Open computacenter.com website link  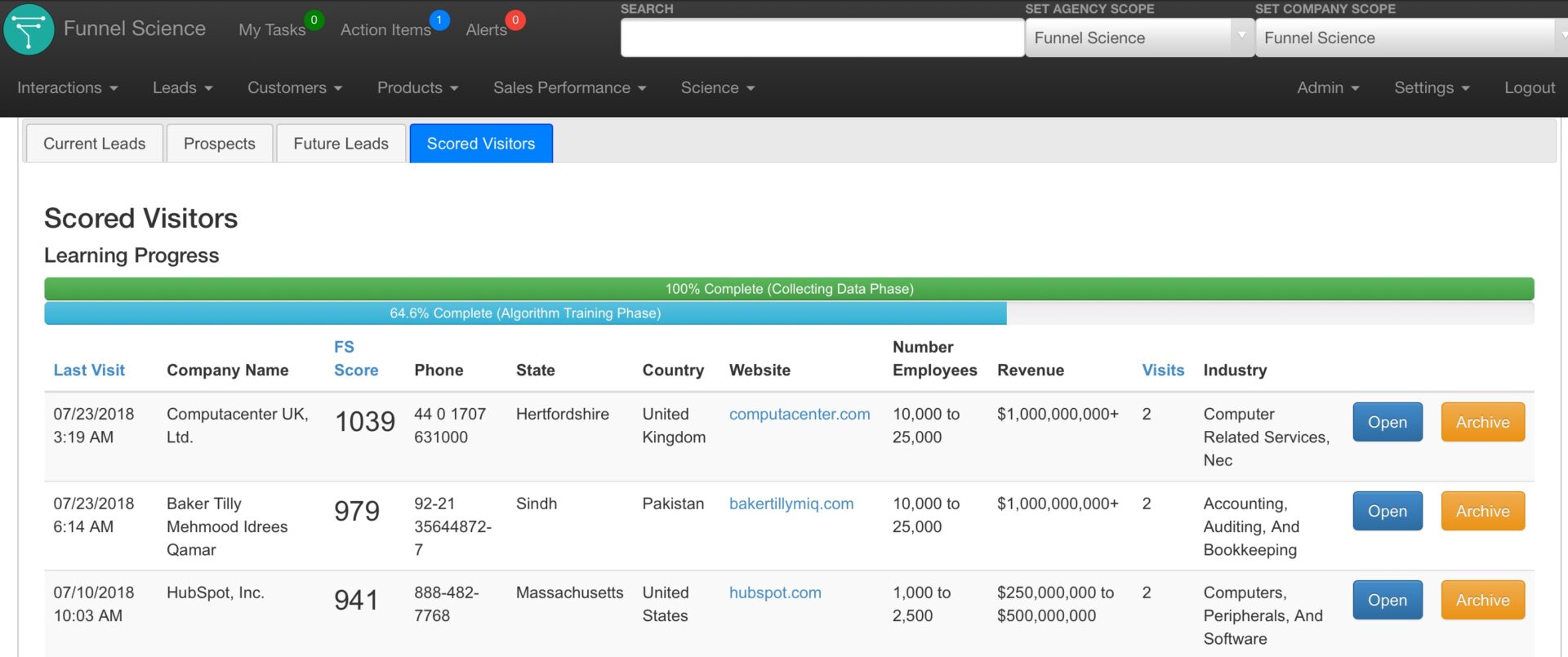coord(800,415)
